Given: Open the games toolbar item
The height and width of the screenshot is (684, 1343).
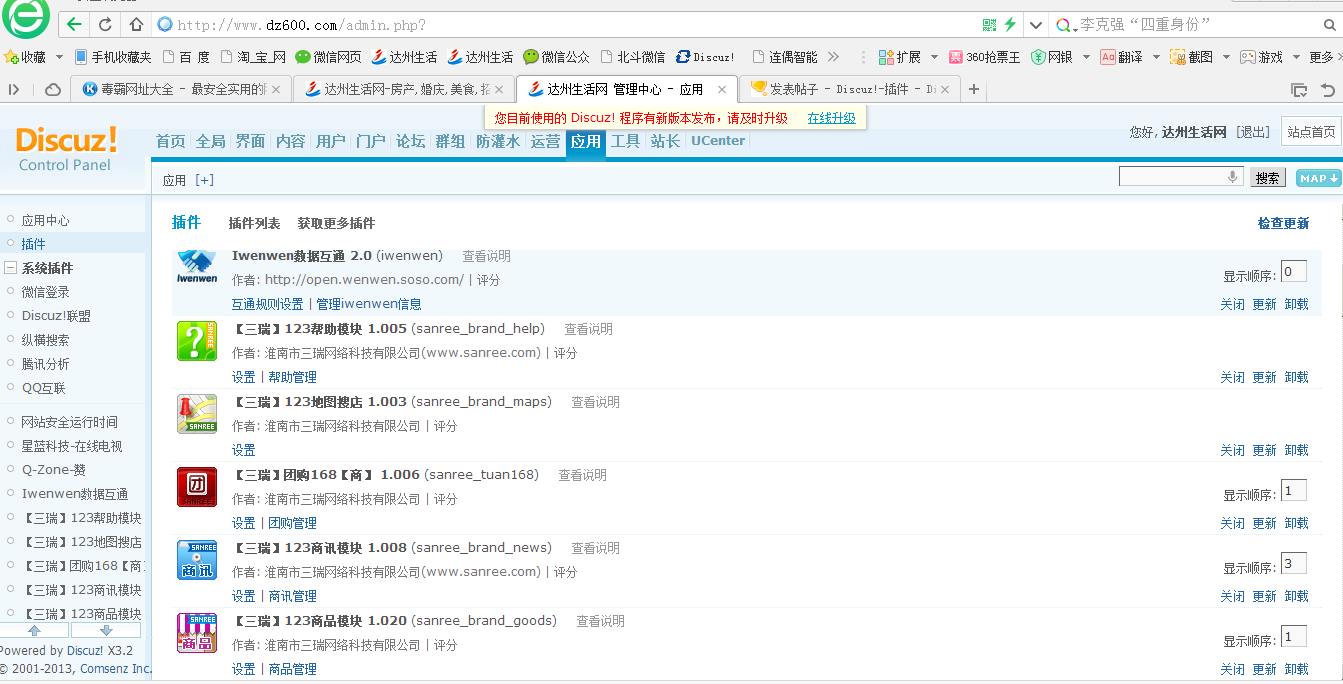Looking at the screenshot, I should click(1261, 57).
